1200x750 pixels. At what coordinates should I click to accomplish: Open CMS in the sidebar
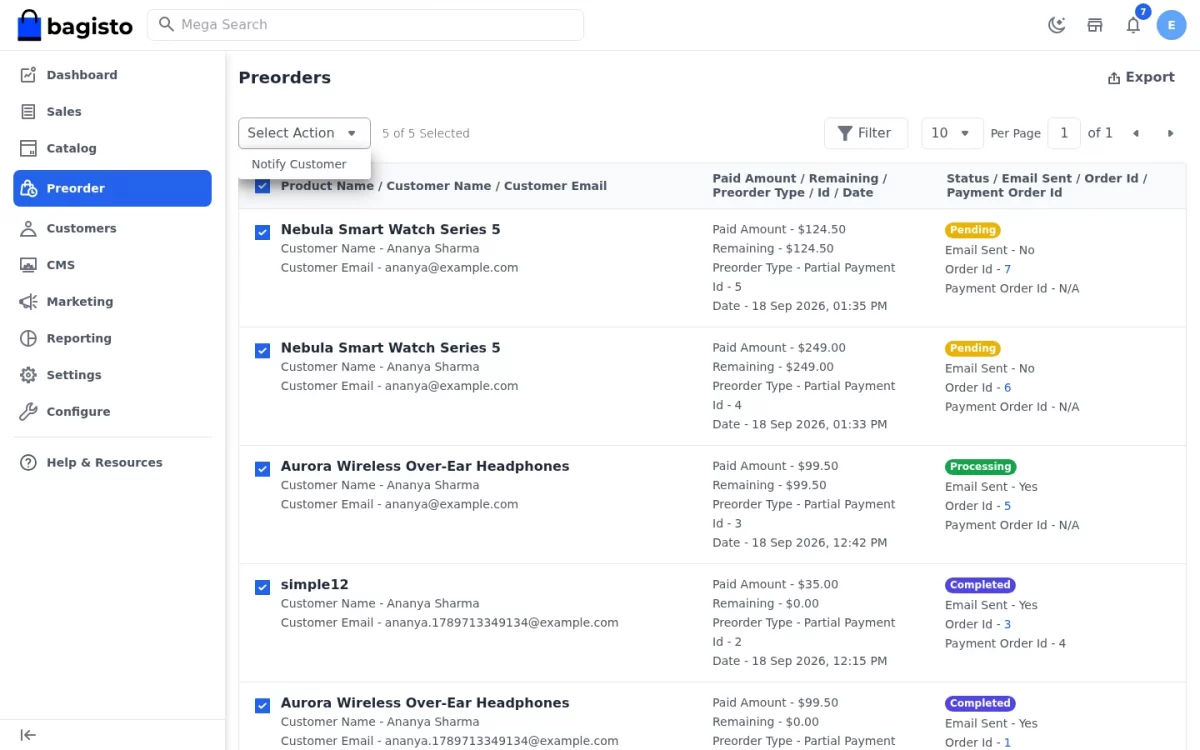pos(112,265)
